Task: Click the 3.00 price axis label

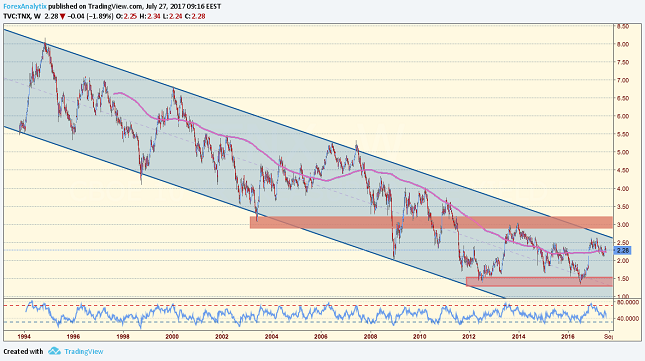Action: pyautogui.click(x=623, y=224)
